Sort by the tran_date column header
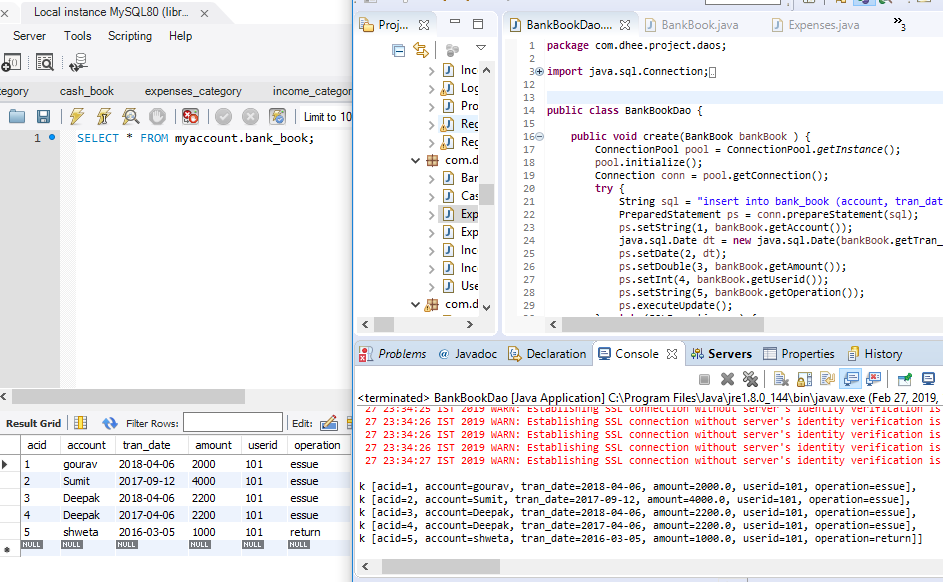 [146, 445]
